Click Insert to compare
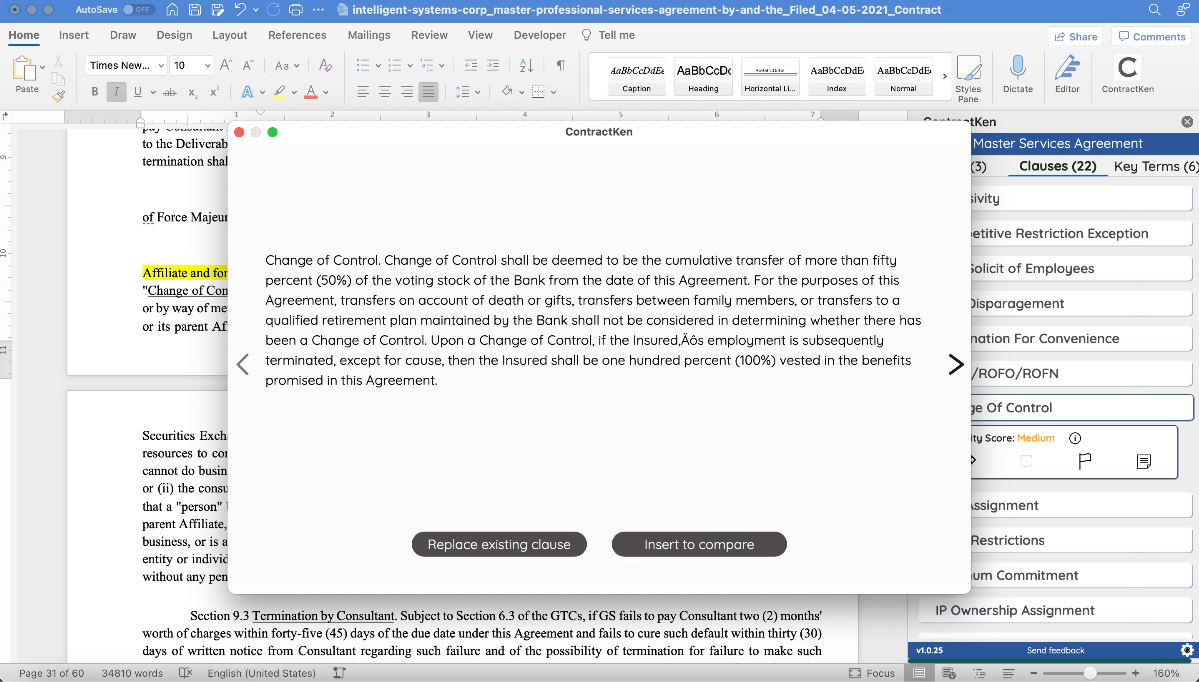The height and width of the screenshot is (682, 1199). pyautogui.click(x=699, y=544)
